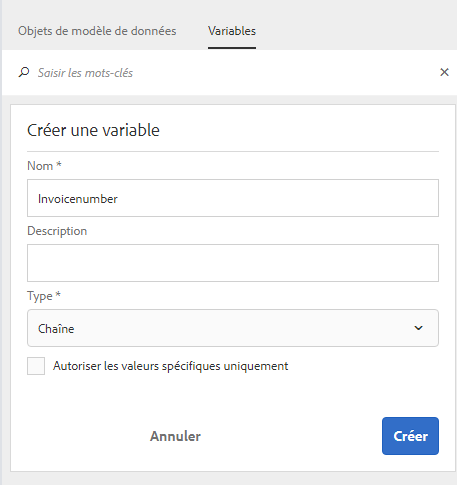Viewport: 457px width, 485px height.
Task: Clear the search with the X icon
Action: [x=444, y=72]
